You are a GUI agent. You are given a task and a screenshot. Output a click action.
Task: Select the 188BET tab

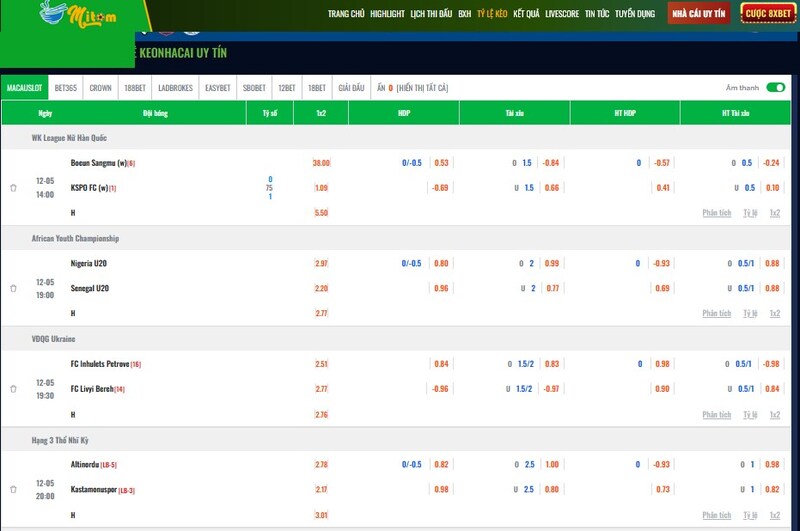point(135,88)
